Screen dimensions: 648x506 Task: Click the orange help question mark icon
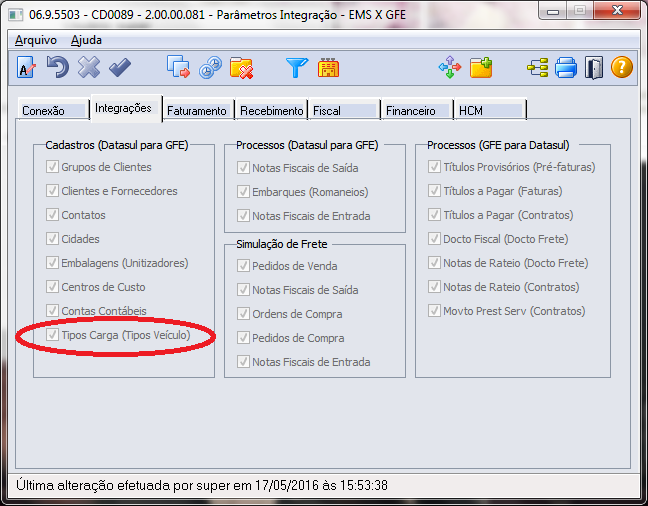point(622,67)
